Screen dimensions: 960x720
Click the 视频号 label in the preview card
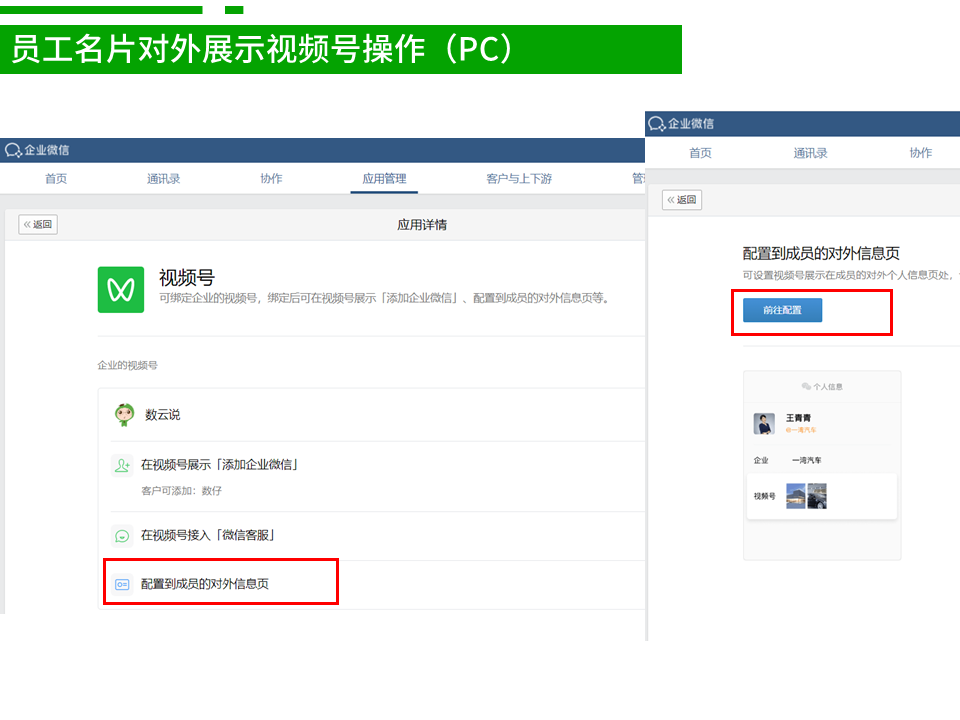[x=764, y=496]
